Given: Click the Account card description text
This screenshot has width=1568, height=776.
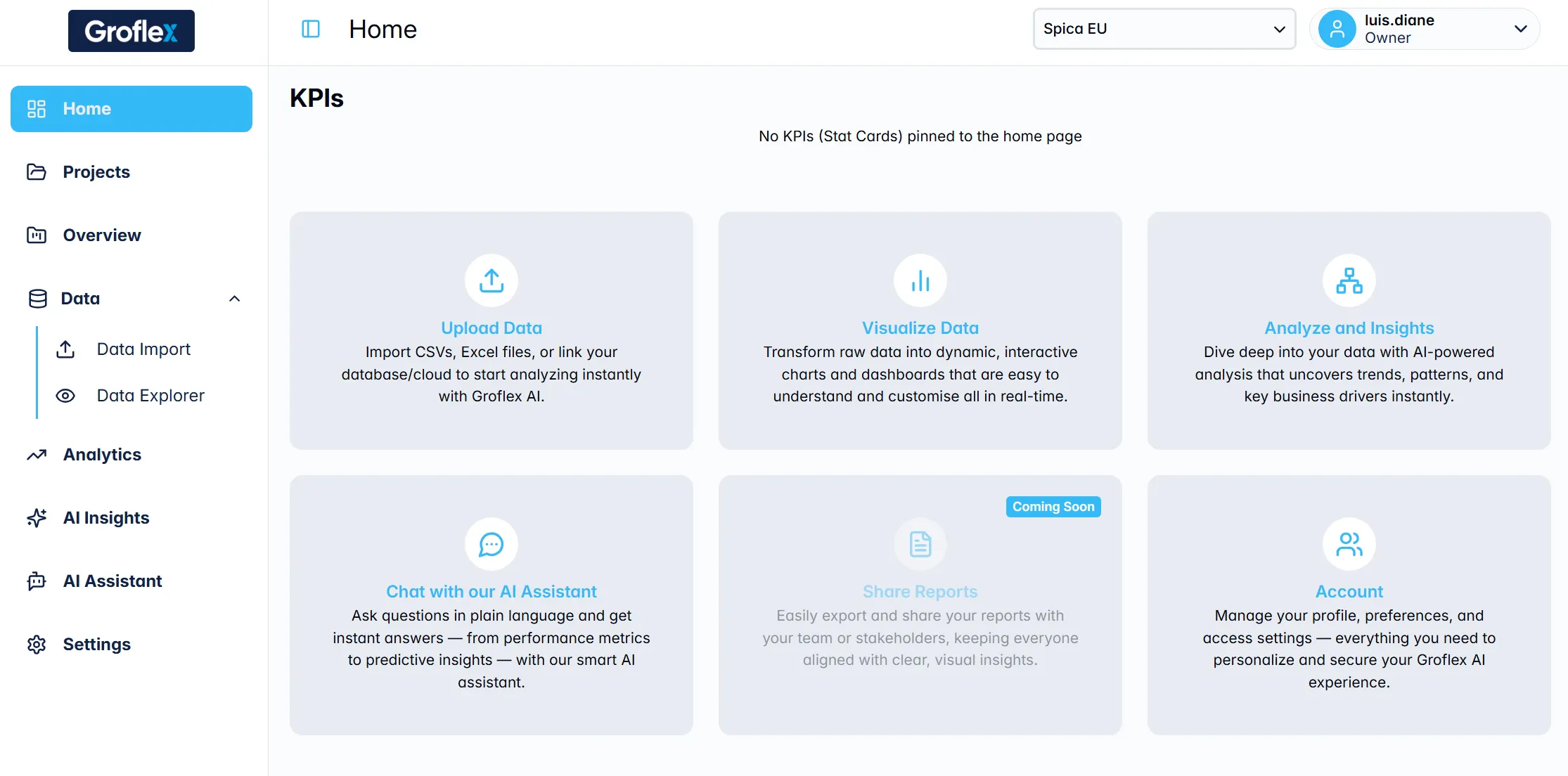Looking at the screenshot, I should coord(1349,649).
